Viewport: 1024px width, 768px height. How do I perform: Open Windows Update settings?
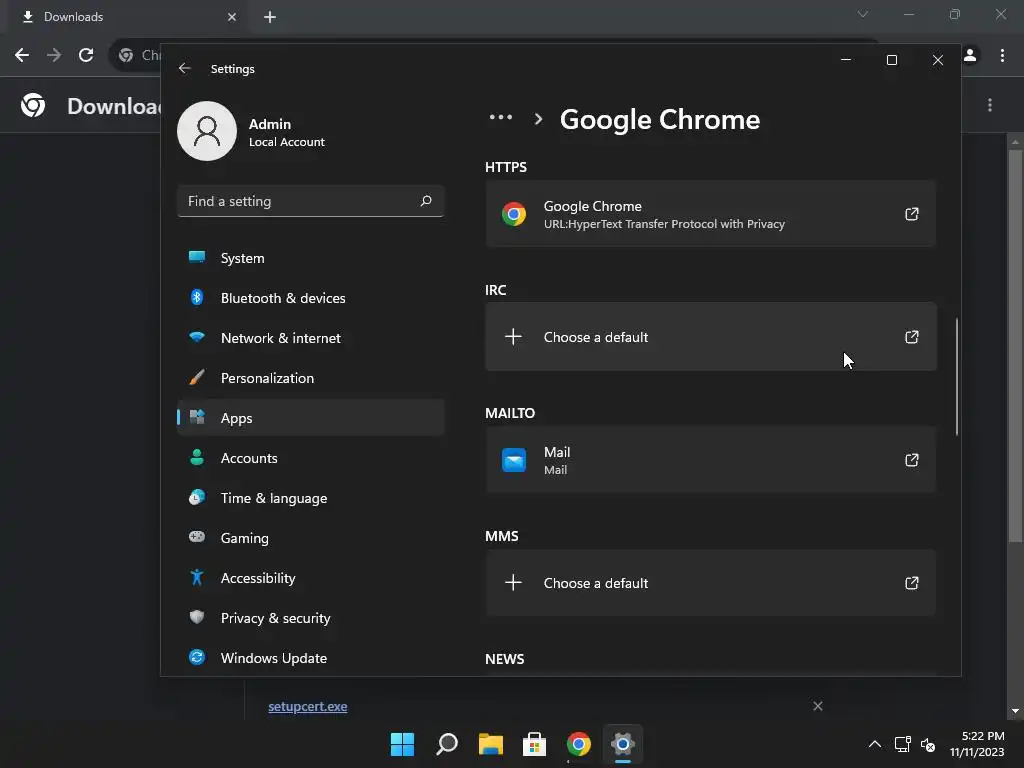[x=311, y=658]
